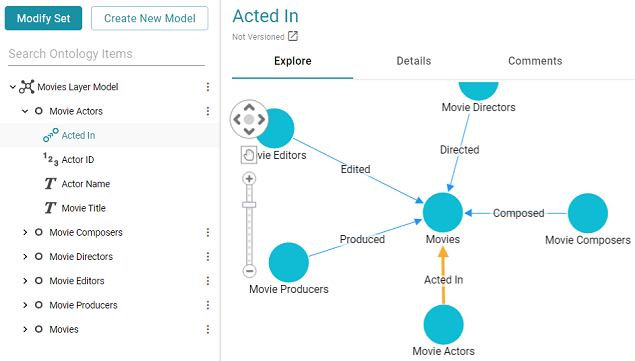Expand the Movie Editors class
This screenshot has width=635, height=361.
click(25, 281)
